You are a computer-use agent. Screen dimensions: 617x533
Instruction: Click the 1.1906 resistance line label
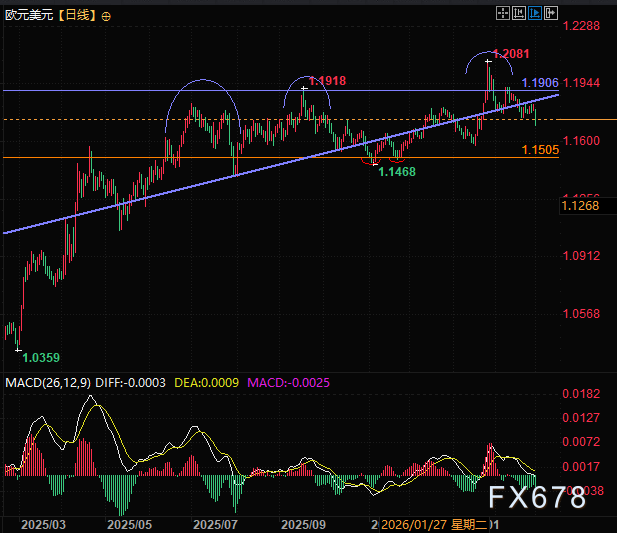click(x=540, y=83)
